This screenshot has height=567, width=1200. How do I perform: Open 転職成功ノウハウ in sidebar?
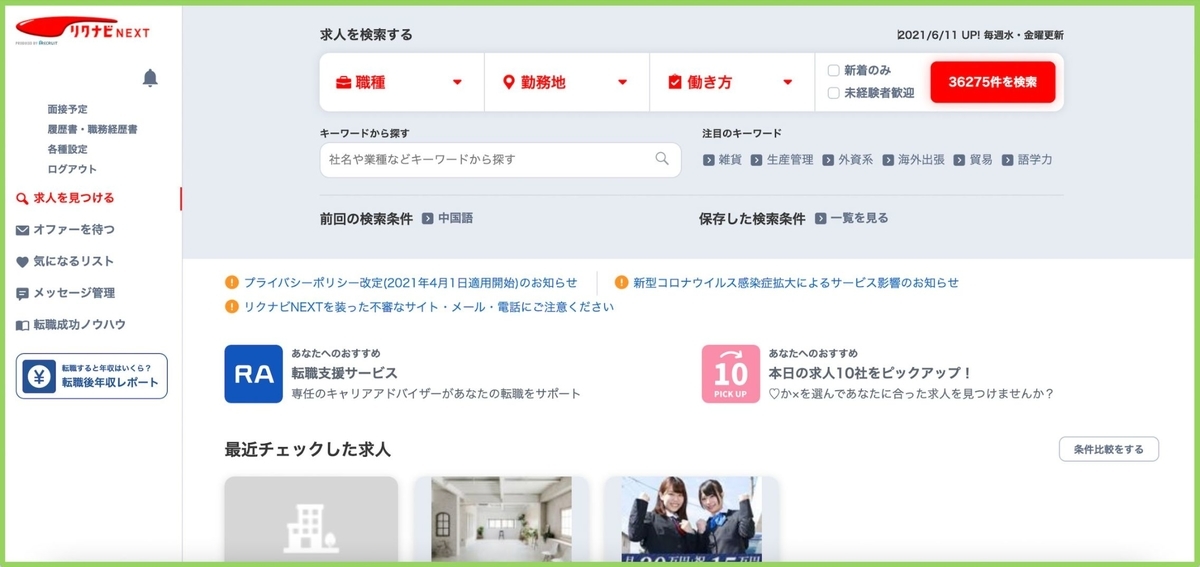(x=79, y=326)
